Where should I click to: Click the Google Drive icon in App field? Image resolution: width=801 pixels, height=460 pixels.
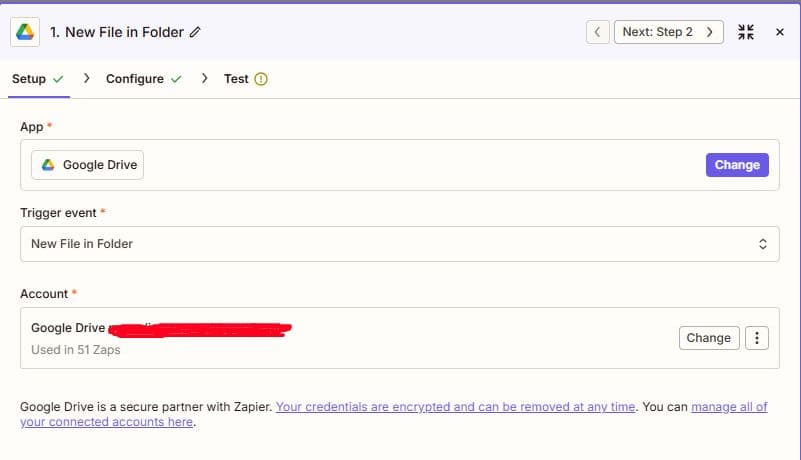tap(48, 165)
